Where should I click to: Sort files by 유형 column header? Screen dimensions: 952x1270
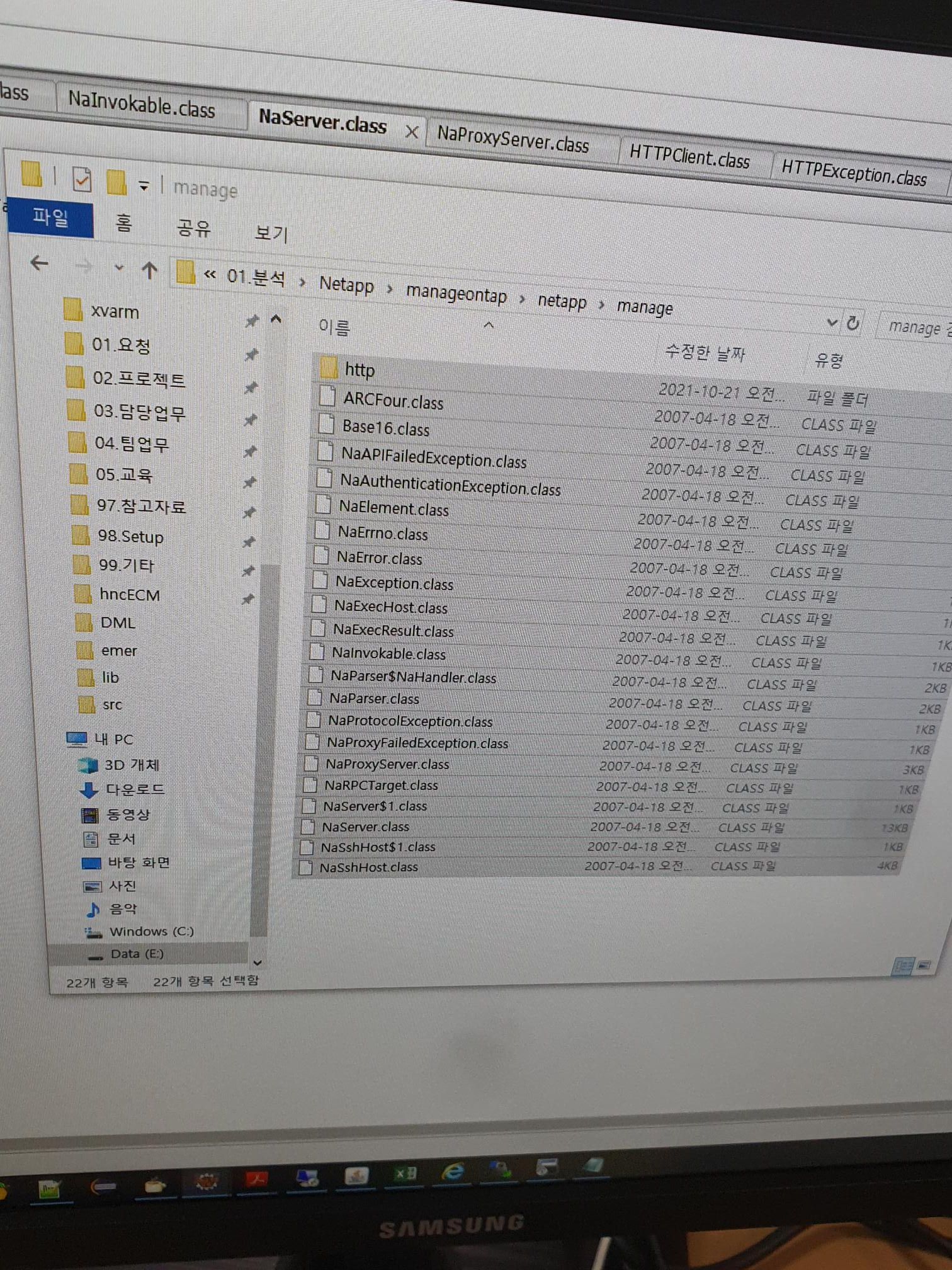click(x=829, y=360)
